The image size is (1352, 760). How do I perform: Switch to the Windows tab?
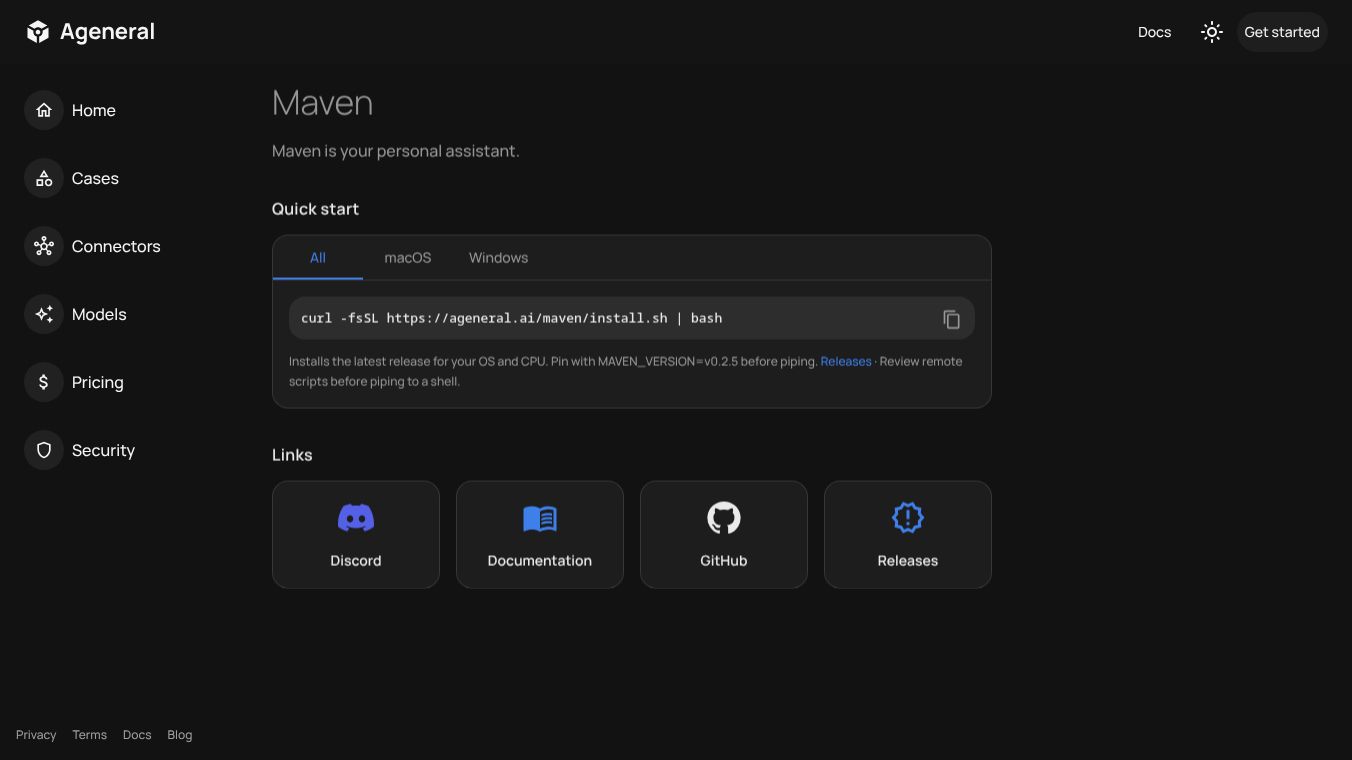(498, 258)
